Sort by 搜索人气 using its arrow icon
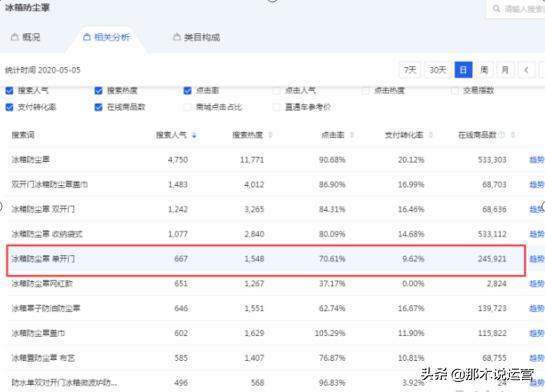The width and height of the screenshot is (545, 392). pyautogui.click(x=194, y=135)
